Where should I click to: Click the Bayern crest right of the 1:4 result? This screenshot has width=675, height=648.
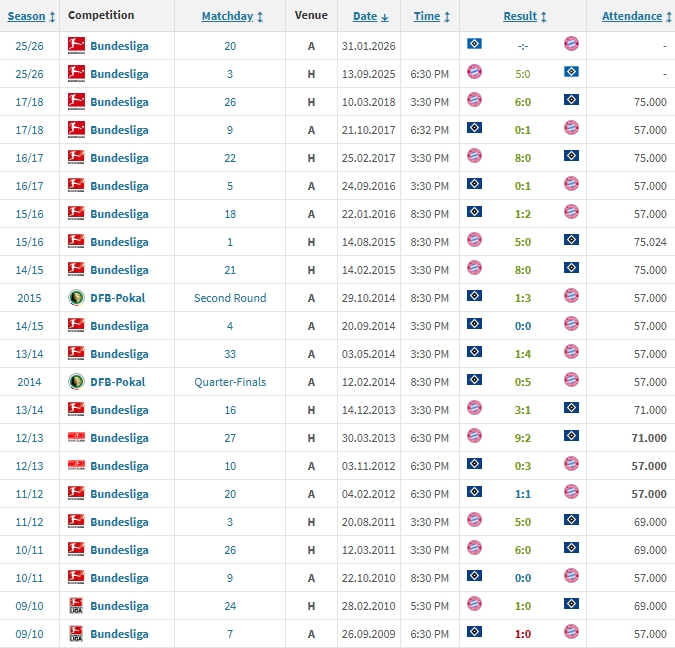pos(571,353)
